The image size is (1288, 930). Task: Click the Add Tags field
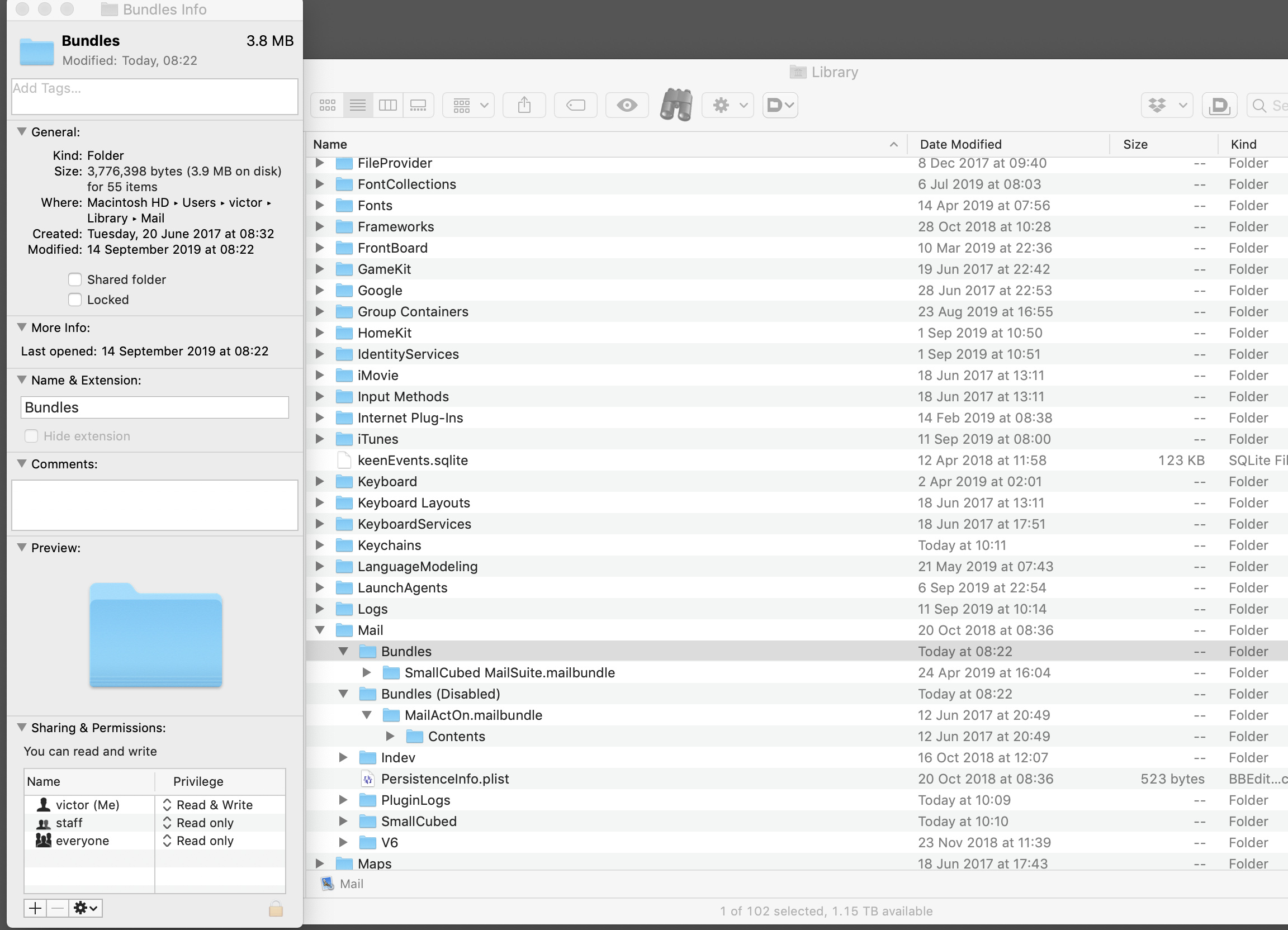[154, 96]
